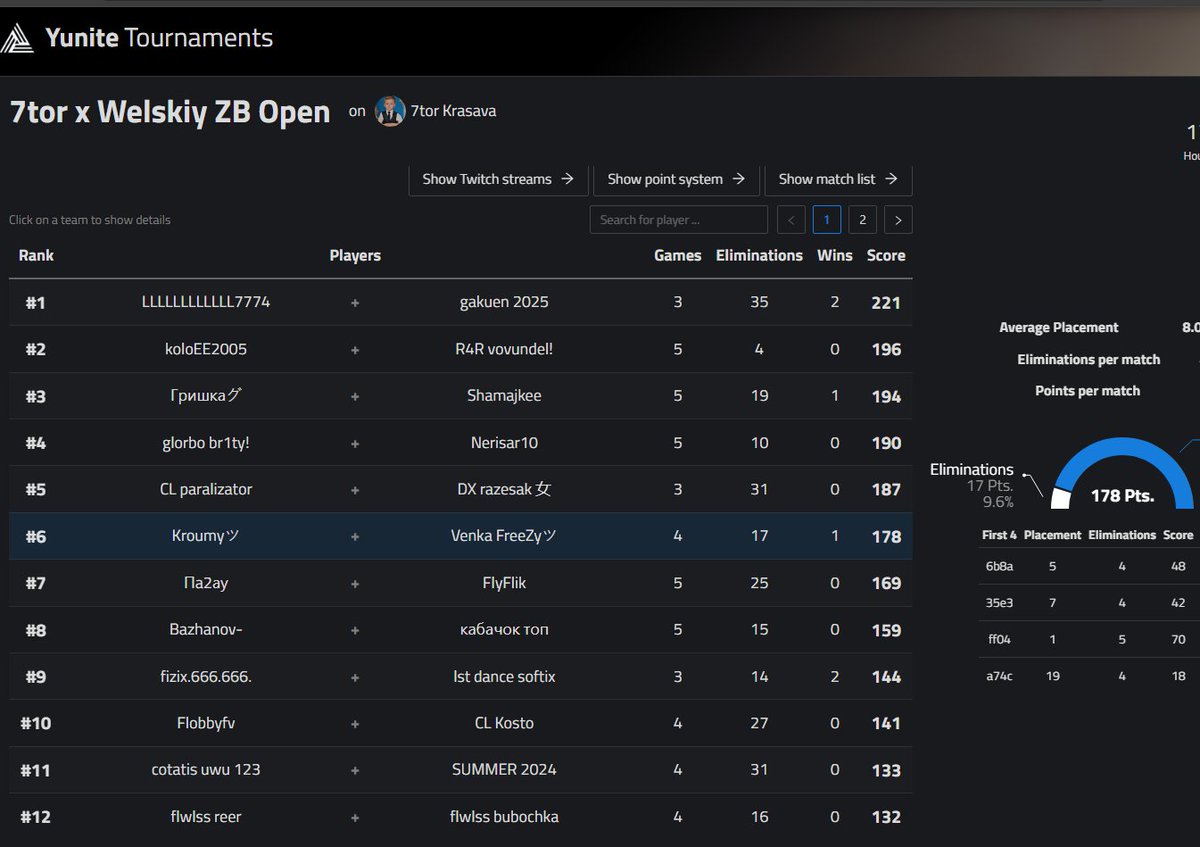Focus the Search for player field
The image size is (1200, 847).
[x=679, y=220]
